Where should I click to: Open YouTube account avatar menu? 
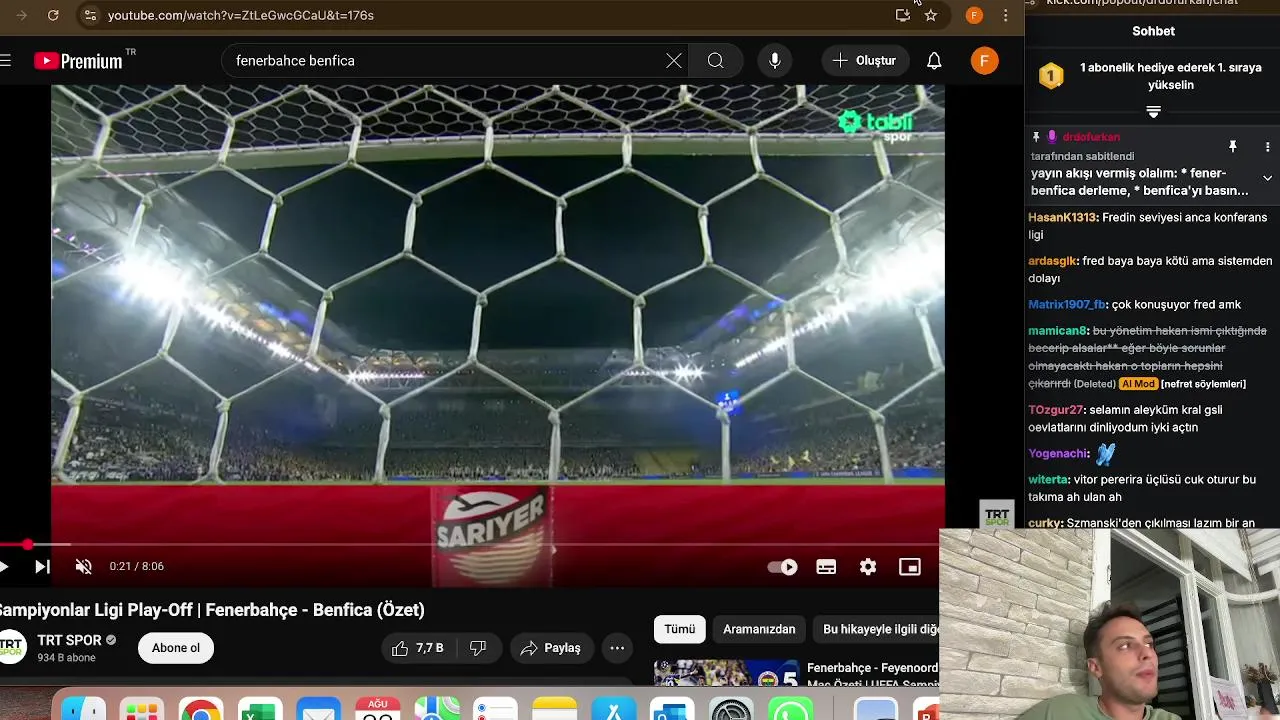tap(984, 61)
